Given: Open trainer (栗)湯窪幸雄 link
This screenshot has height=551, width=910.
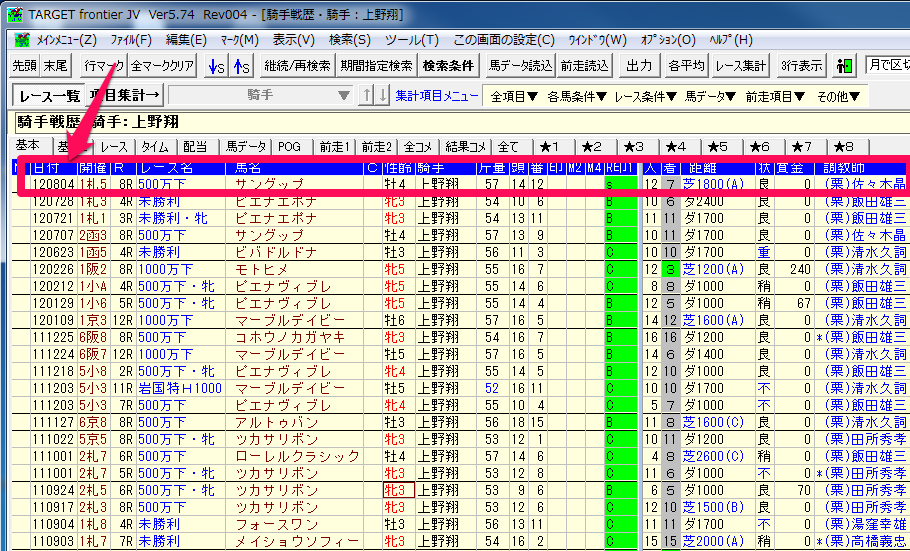Looking at the screenshot, I should [865, 525].
